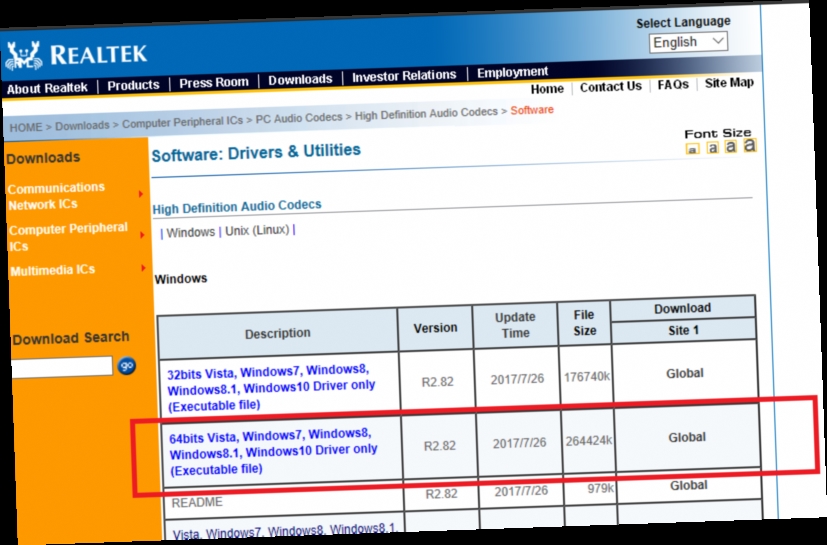Expand Multimedia ICs arrow

[143, 268]
